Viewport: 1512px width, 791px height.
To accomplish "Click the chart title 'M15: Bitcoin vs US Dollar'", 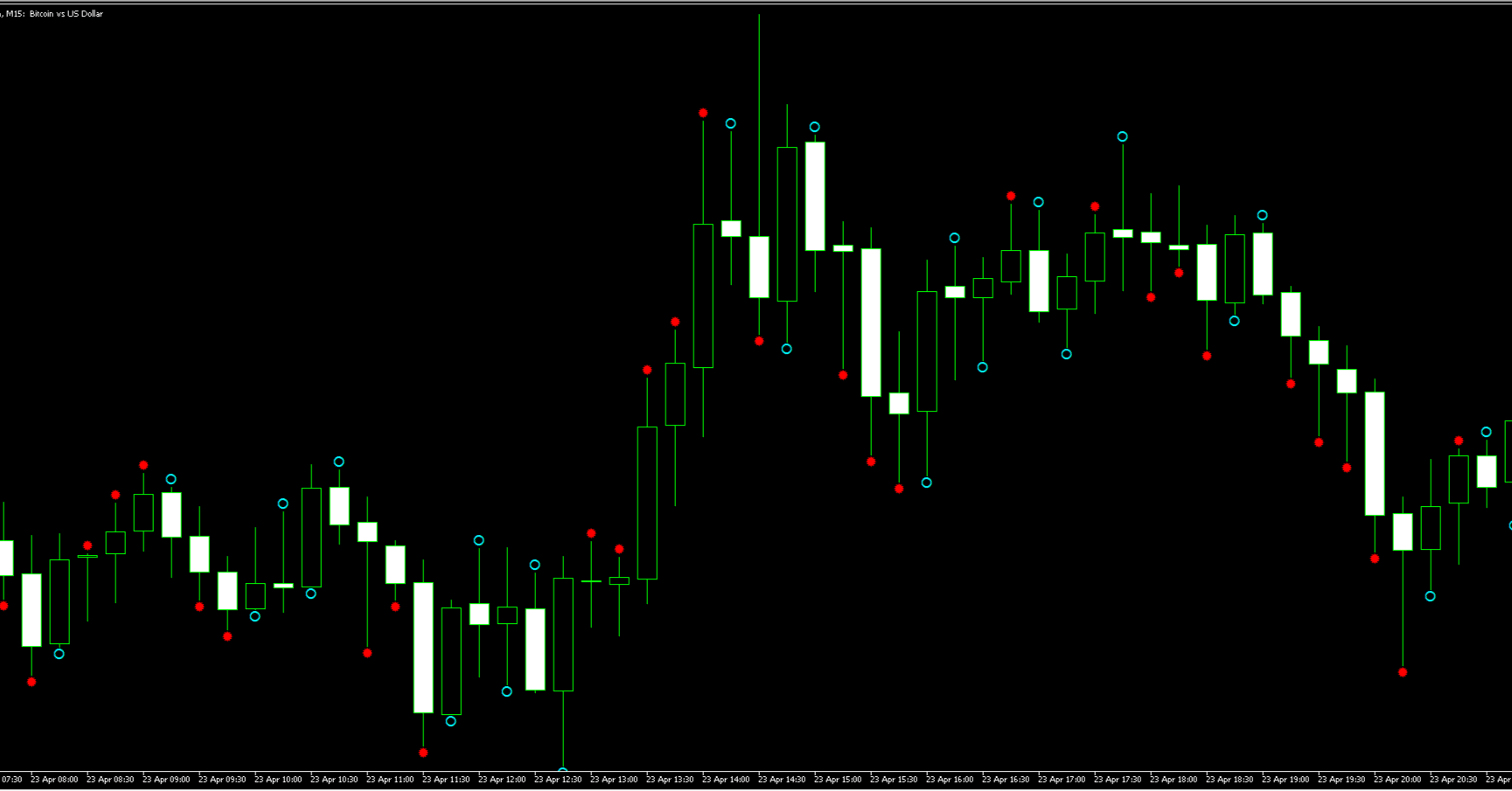I will coord(54,14).
